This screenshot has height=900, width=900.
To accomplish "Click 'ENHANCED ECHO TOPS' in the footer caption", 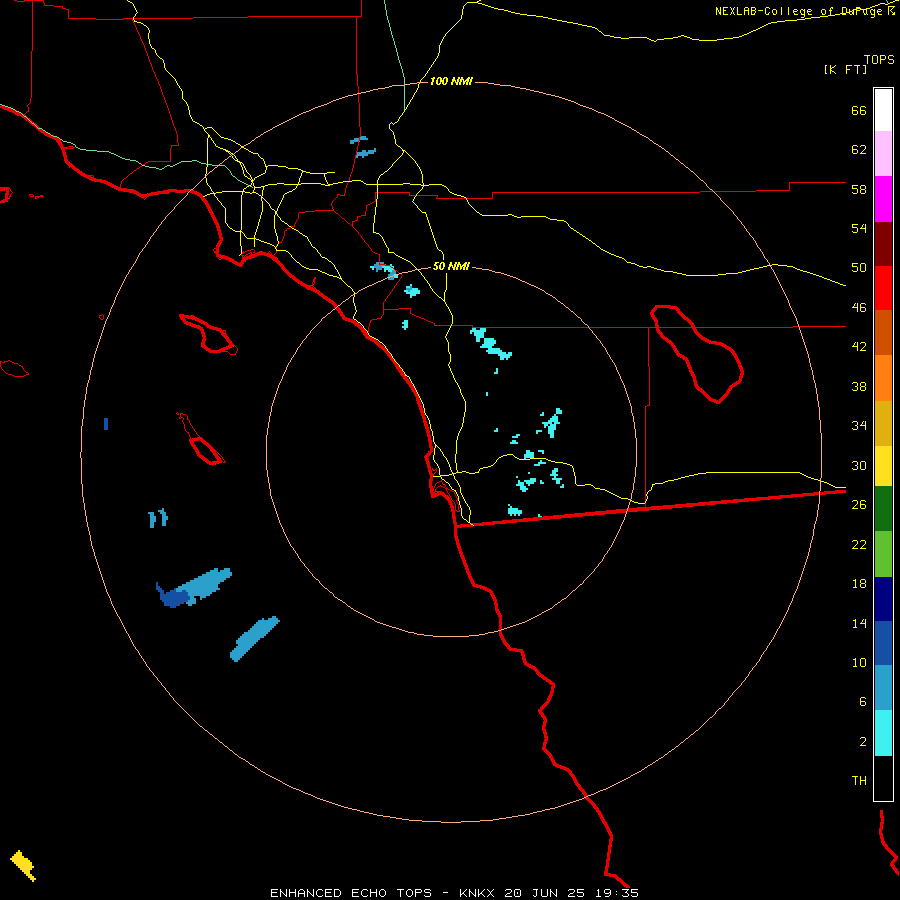I will (351, 893).
